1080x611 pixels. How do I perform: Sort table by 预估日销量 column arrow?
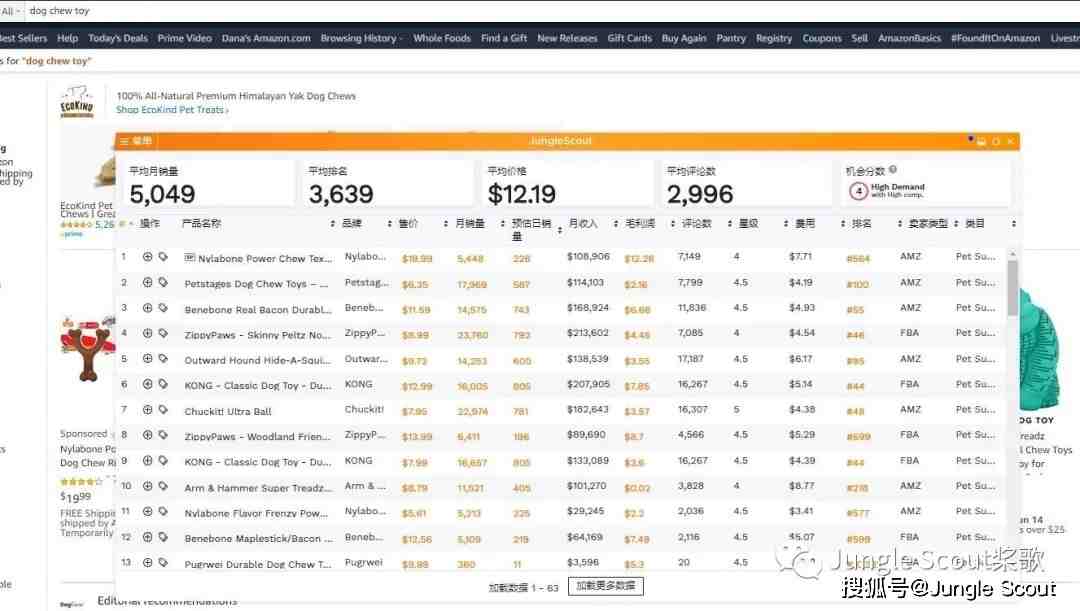pyautogui.click(x=559, y=230)
